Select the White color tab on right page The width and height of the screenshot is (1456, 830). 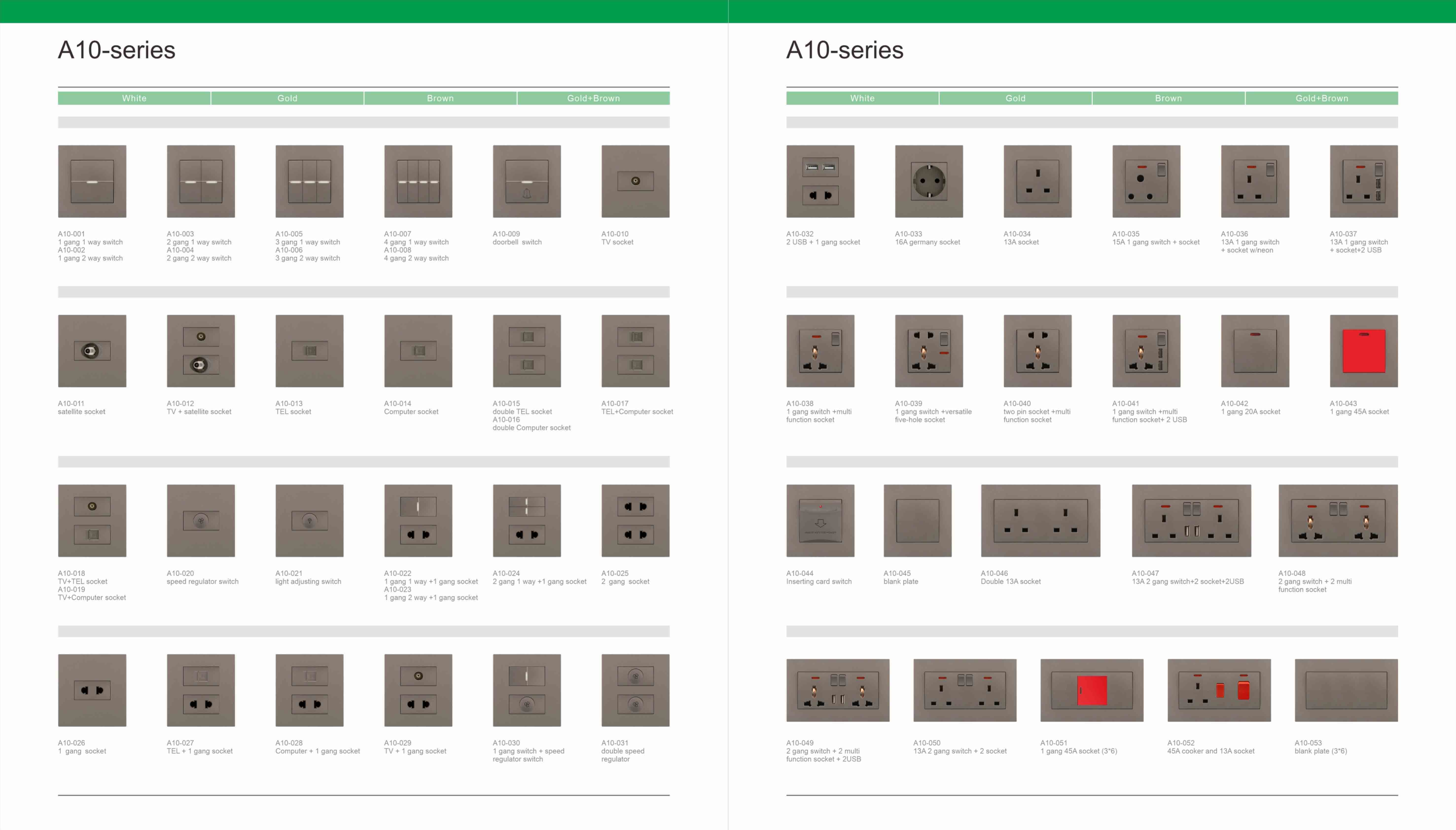[x=863, y=98]
